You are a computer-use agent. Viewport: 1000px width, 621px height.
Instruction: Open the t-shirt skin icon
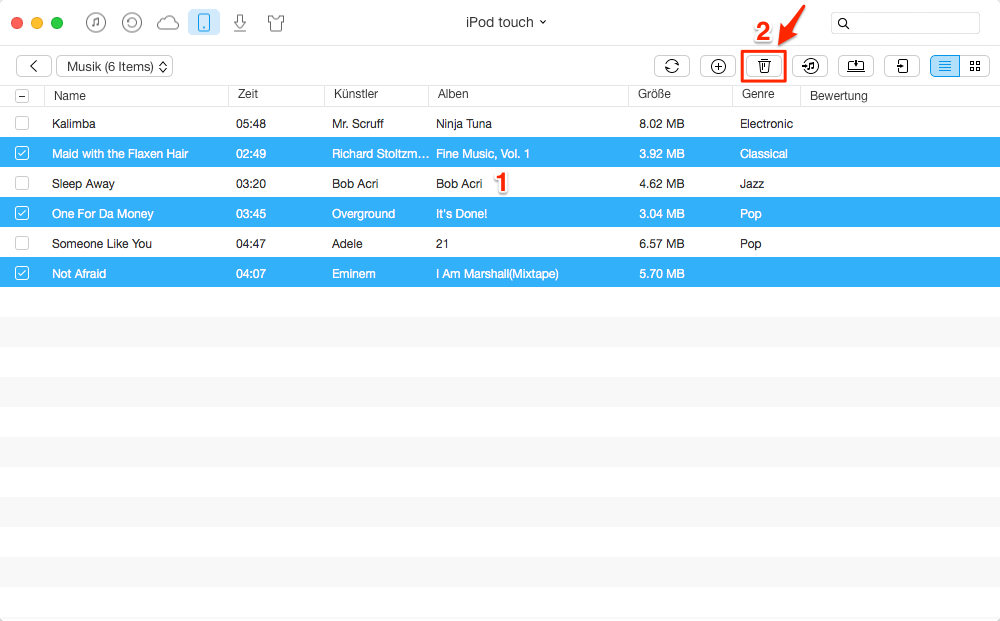pos(276,24)
